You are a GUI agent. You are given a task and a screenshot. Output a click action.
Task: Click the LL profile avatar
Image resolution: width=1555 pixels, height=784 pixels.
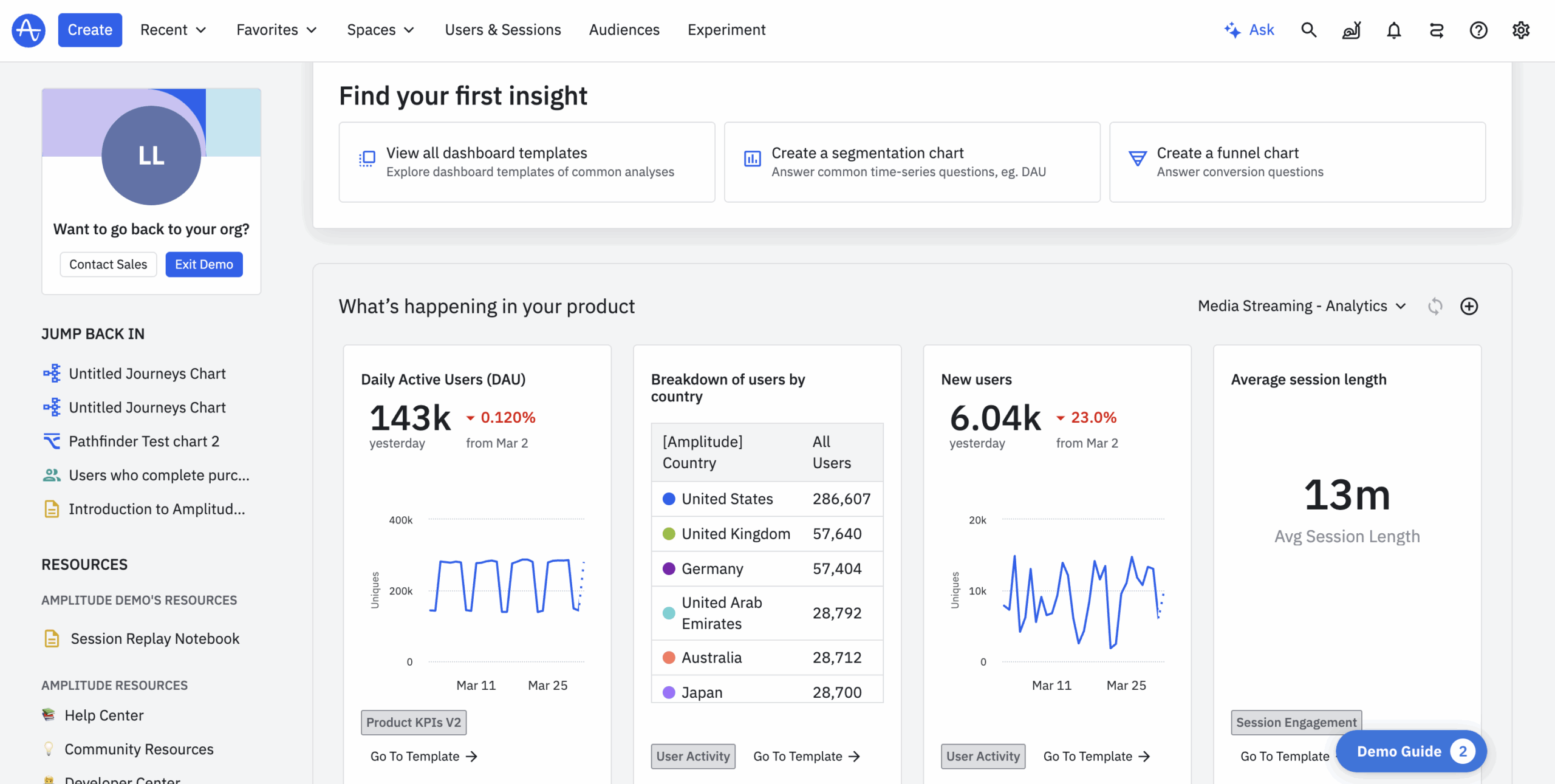coord(151,155)
